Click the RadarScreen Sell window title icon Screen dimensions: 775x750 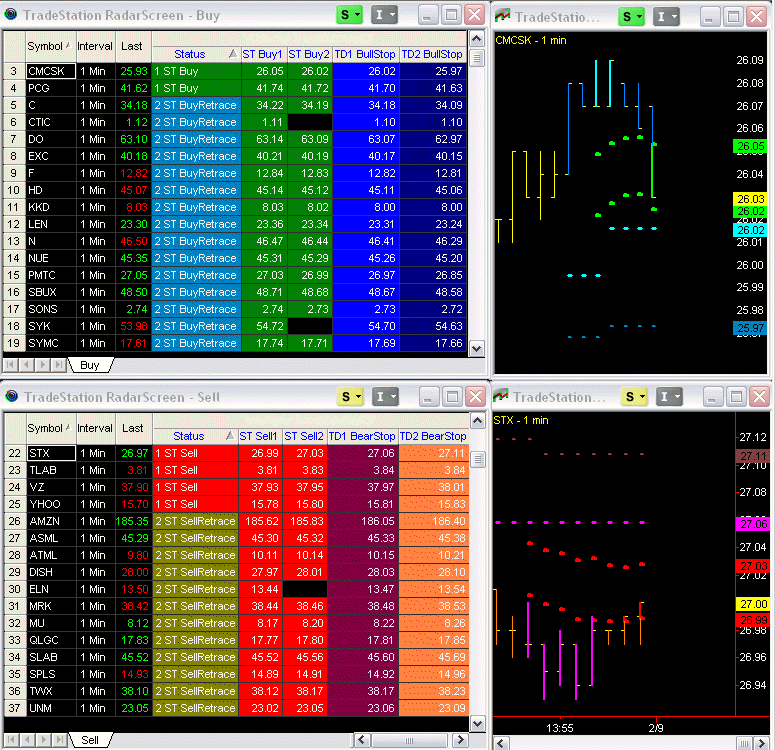(x=11, y=397)
